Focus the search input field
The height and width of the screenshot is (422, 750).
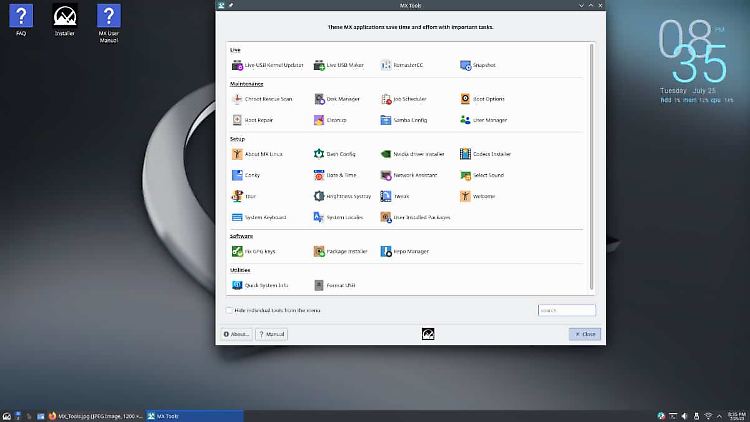pyautogui.click(x=566, y=310)
